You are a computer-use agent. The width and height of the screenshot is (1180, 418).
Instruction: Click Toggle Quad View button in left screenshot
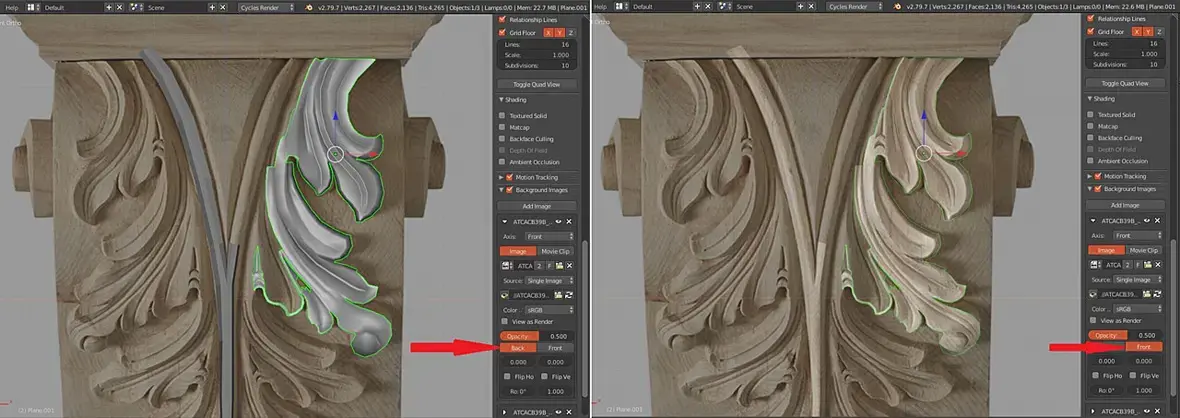[537, 84]
